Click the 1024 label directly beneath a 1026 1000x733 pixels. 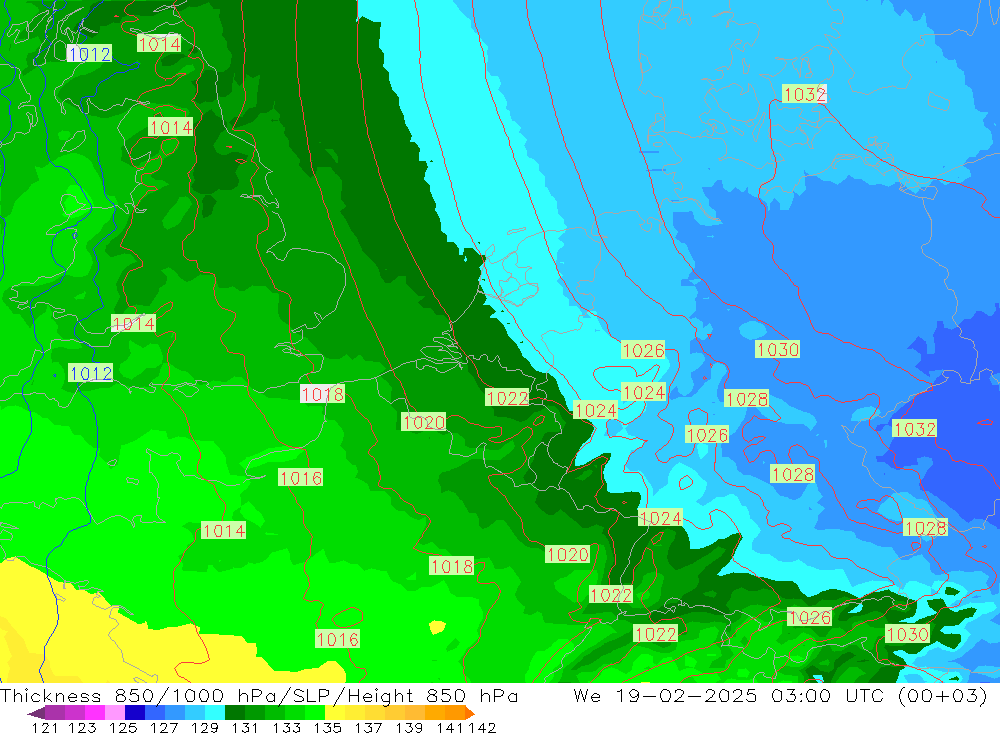[643, 392]
